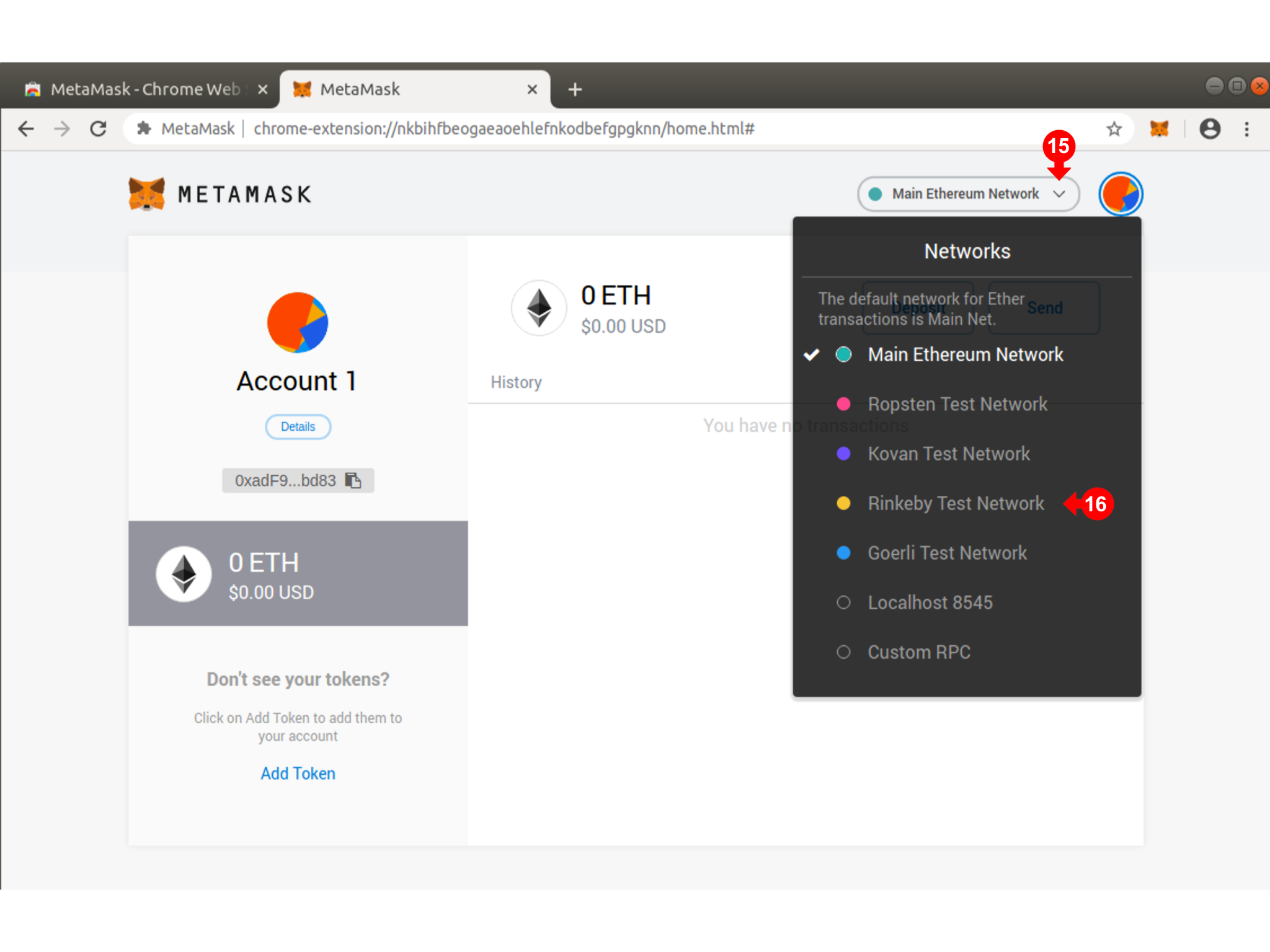Select Localhost 8545 network
Image resolution: width=1270 pixels, height=952 pixels.
967,602
